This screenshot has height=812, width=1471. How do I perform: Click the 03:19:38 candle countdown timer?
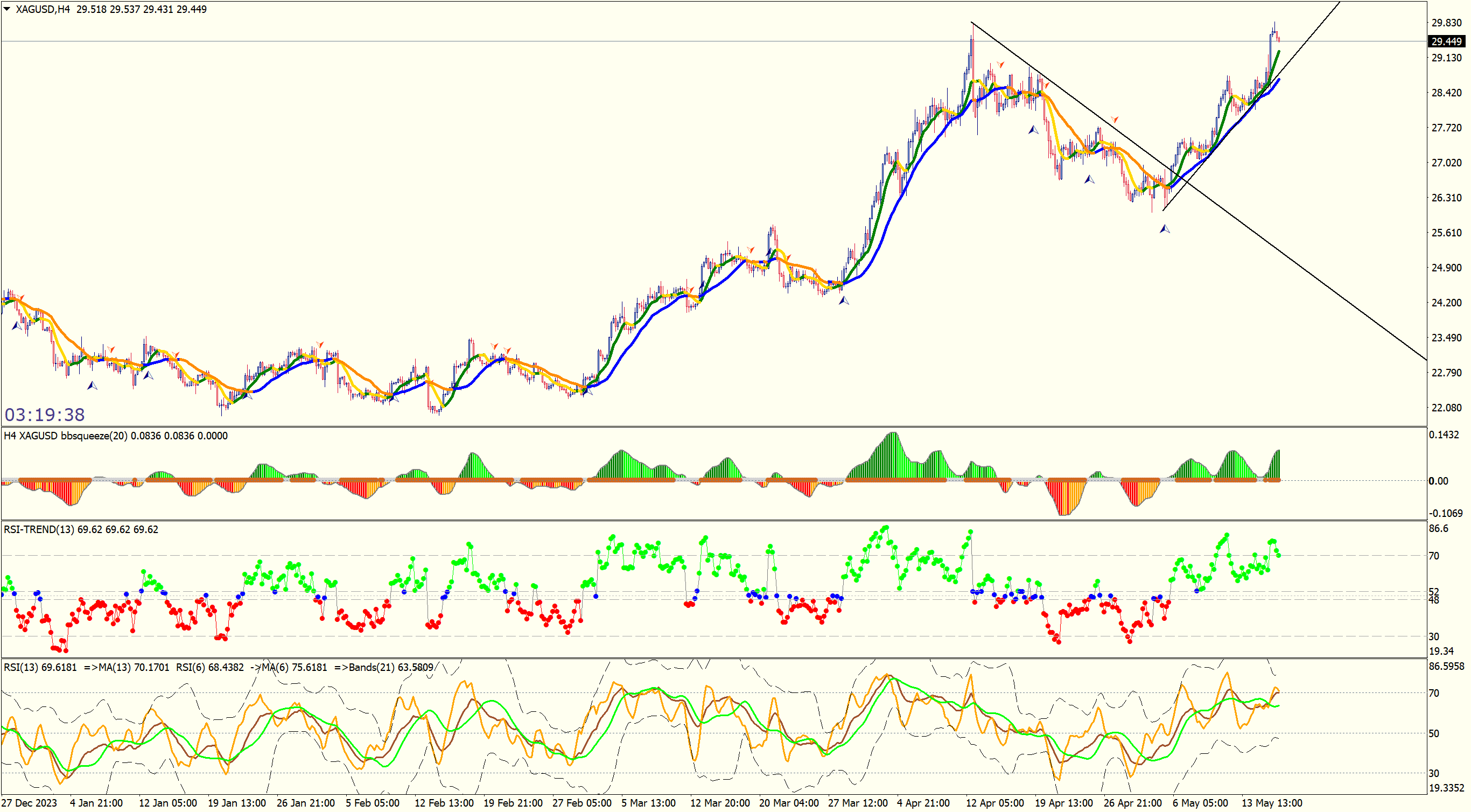pyautogui.click(x=45, y=415)
